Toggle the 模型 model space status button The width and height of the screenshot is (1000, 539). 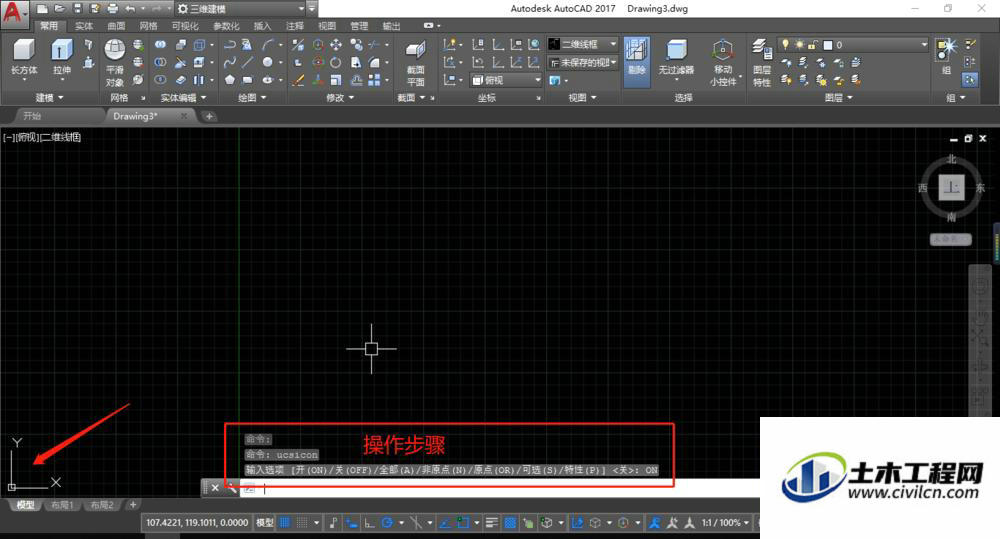[x=265, y=523]
